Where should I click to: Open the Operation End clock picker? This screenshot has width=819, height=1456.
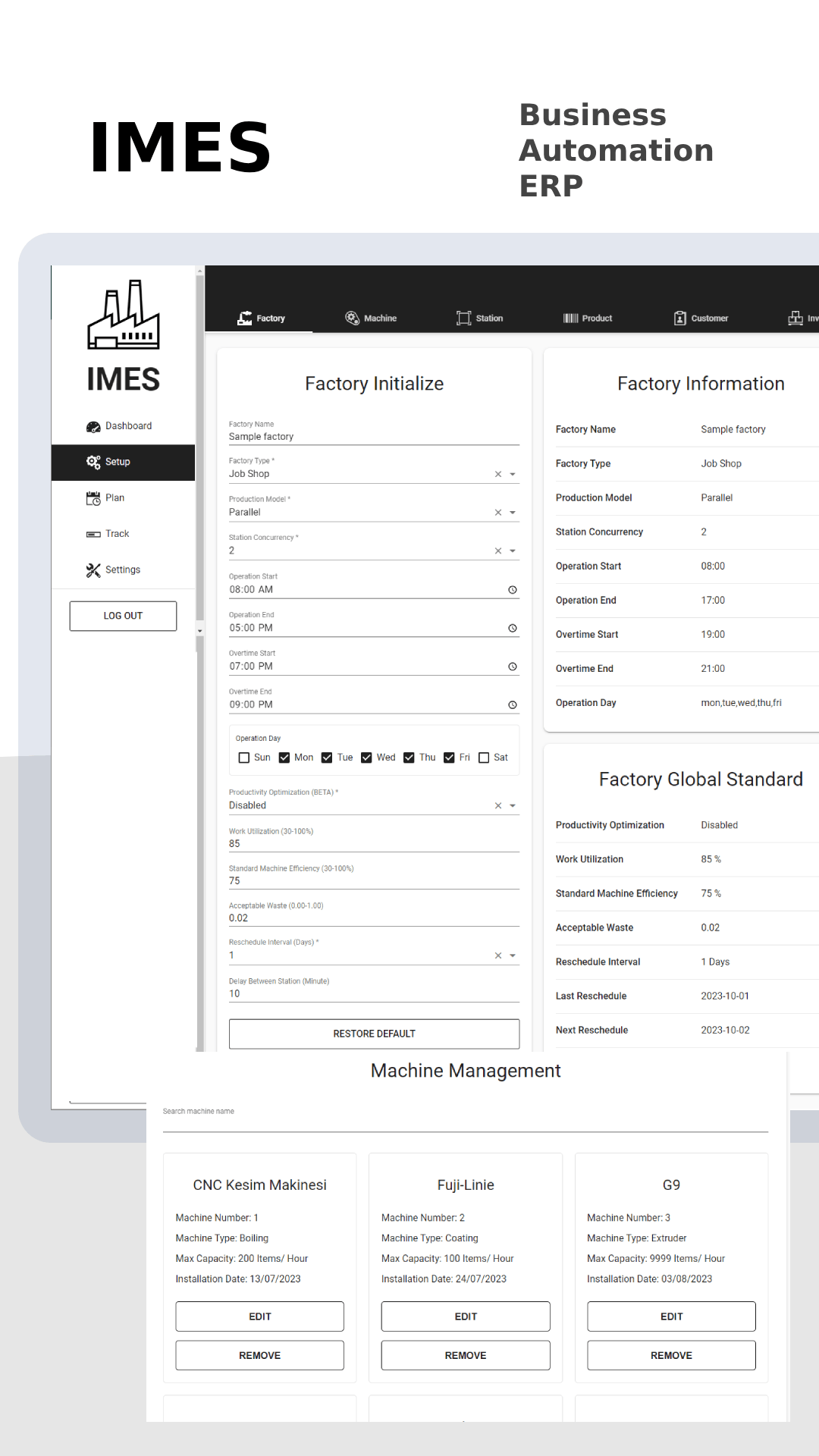[513, 629]
